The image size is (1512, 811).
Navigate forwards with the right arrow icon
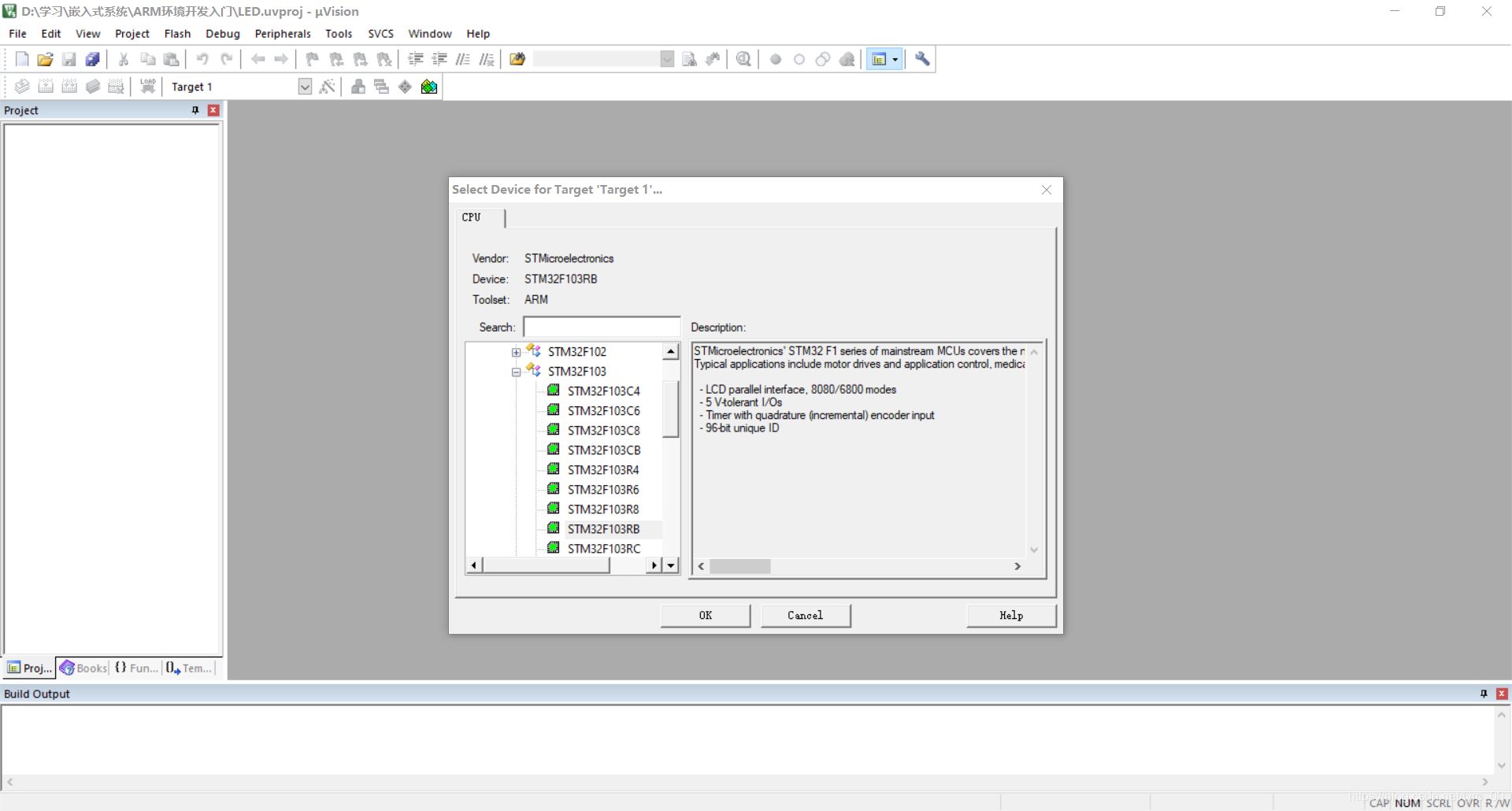pos(281,59)
